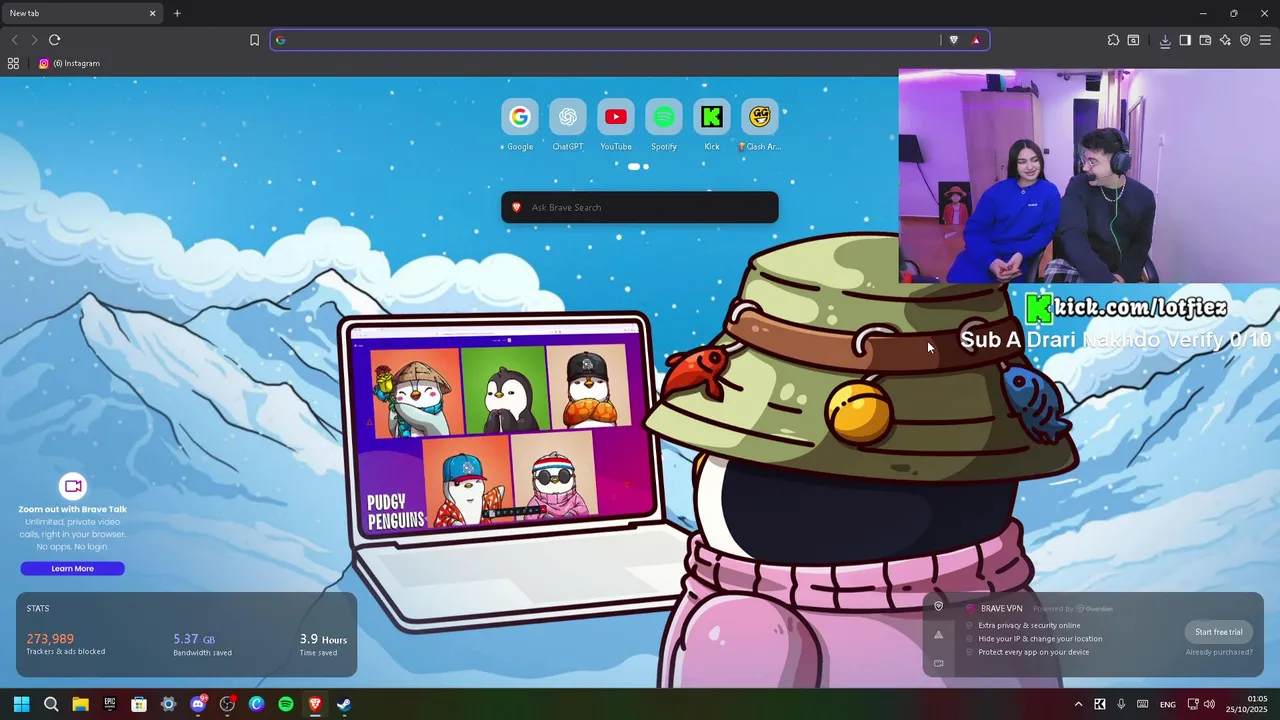Open a new tab with plus button
Screen dimensions: 1280x720
click(177, 13)
